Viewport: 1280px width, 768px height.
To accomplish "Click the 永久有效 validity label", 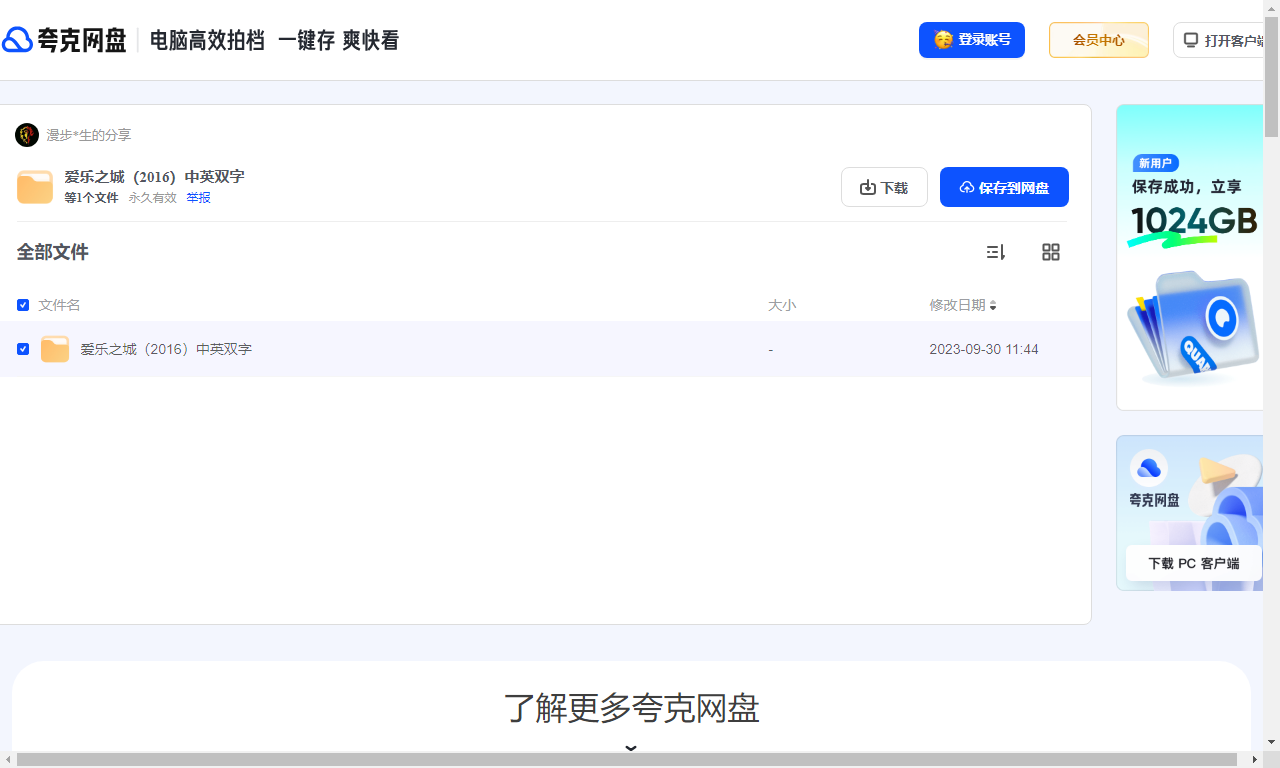I will pos(152,198).
